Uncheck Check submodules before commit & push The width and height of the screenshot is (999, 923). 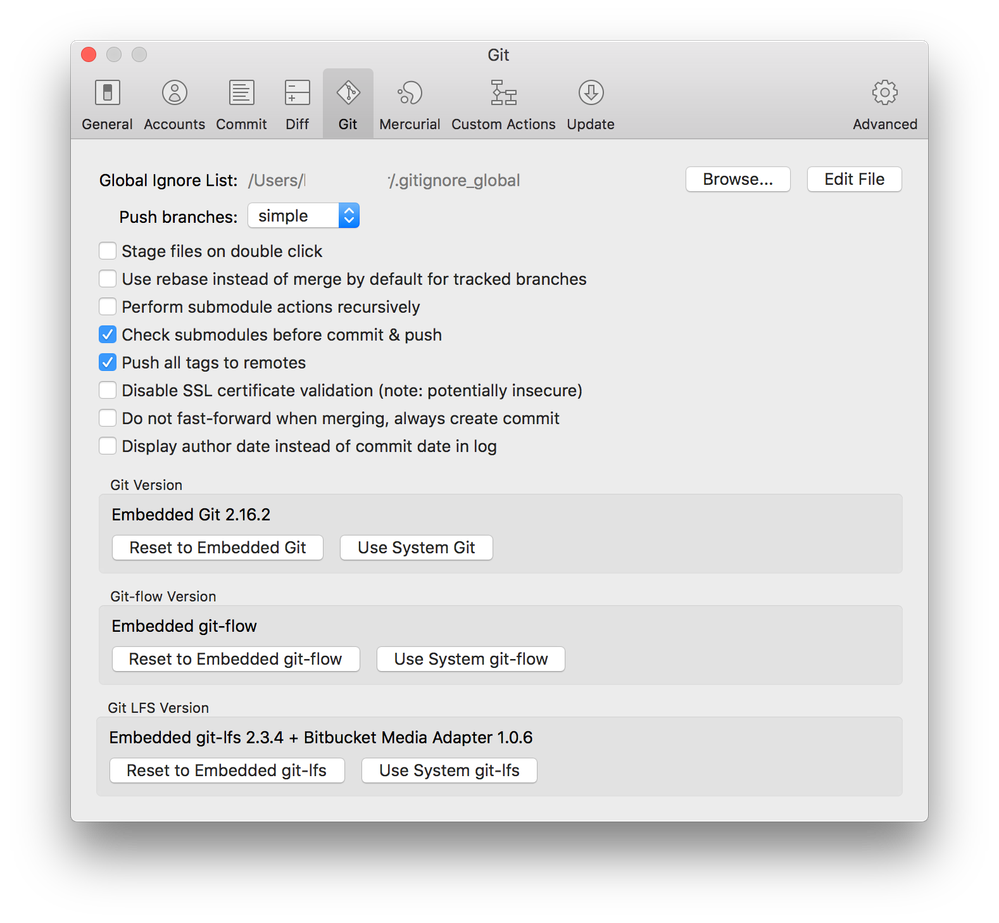[108, 334]
